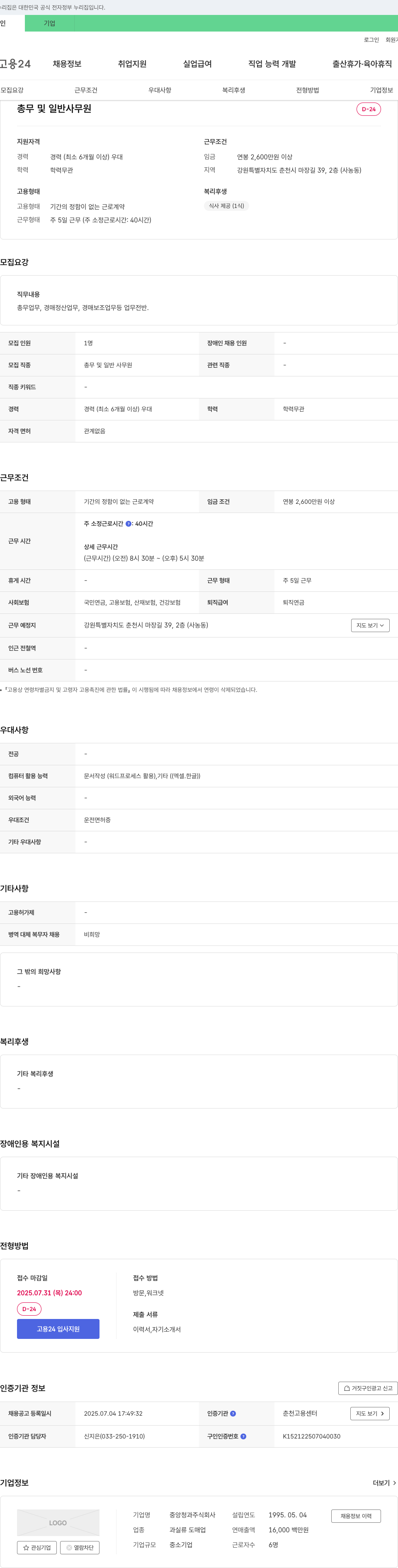This screenshot has width=398, height=1568.
Task: Select the company name 중앙청과주식회사
Action: (x=192, y=1515)
